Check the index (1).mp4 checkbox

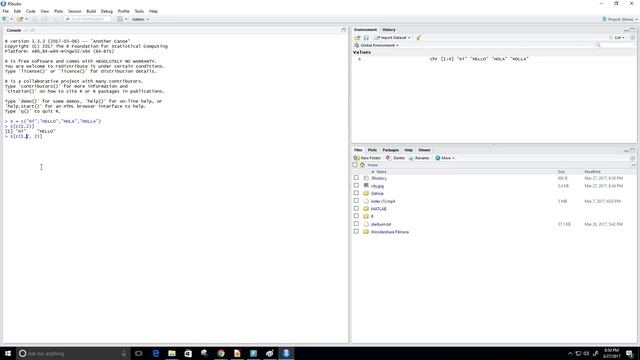click(x=356, y=201)
